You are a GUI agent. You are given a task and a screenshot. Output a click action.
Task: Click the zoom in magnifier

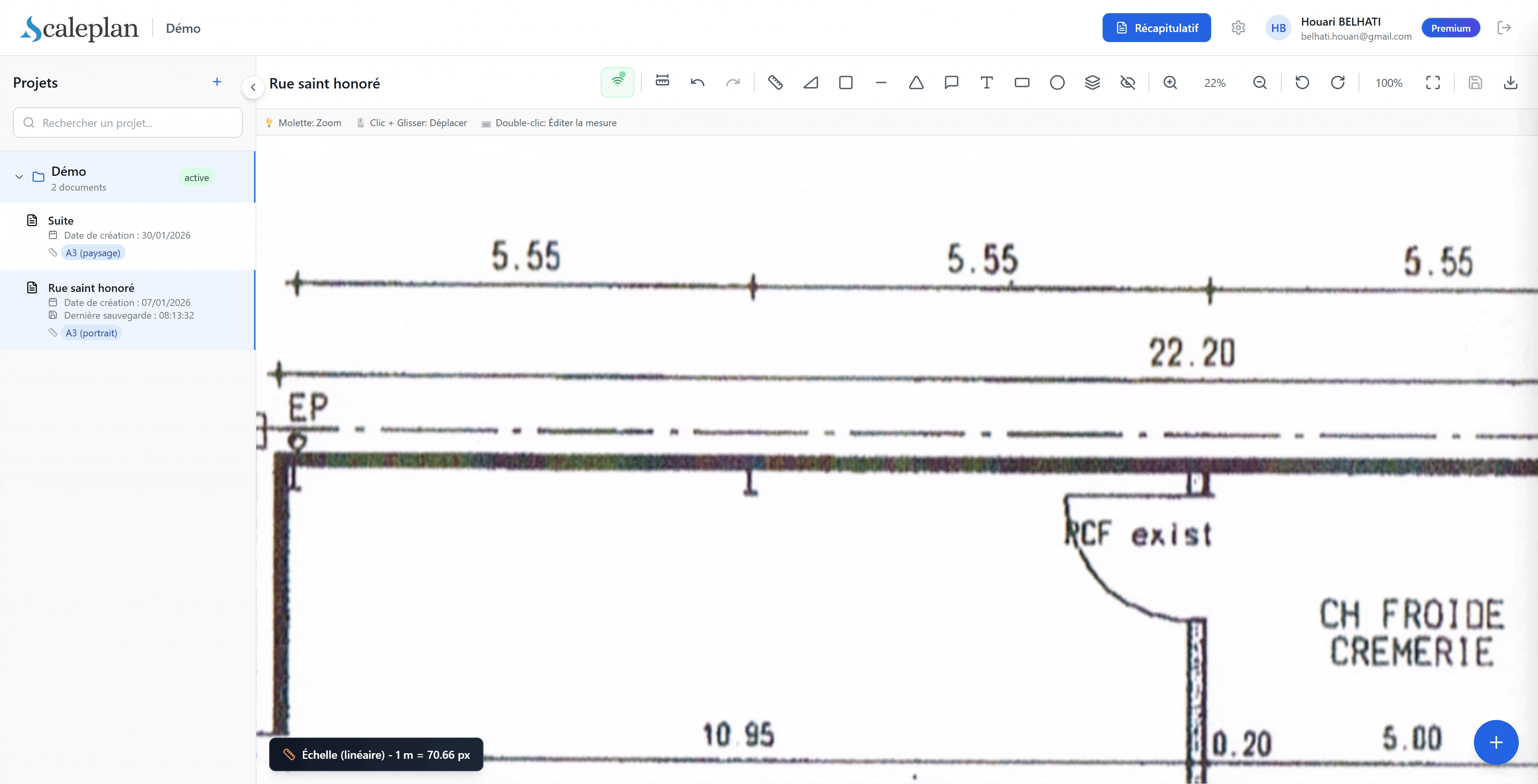coord(1170,82)
